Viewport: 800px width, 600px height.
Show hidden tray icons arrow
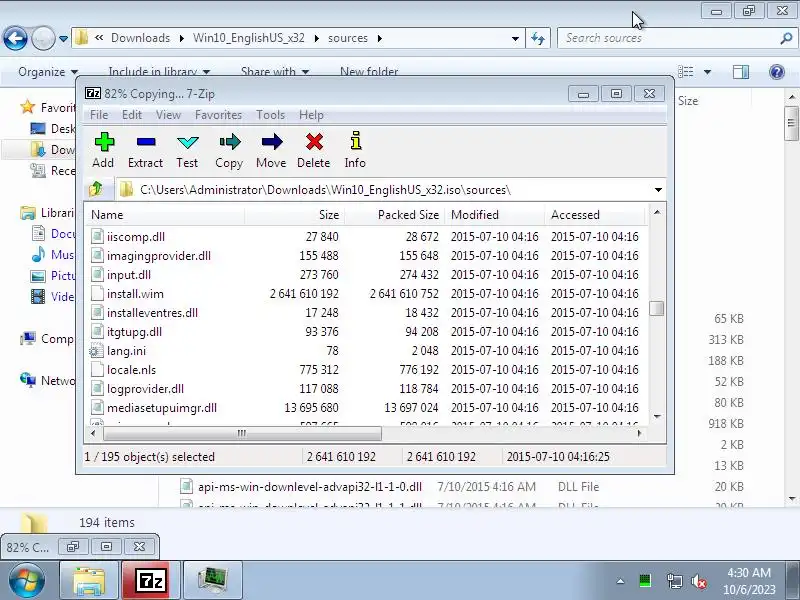620,581
